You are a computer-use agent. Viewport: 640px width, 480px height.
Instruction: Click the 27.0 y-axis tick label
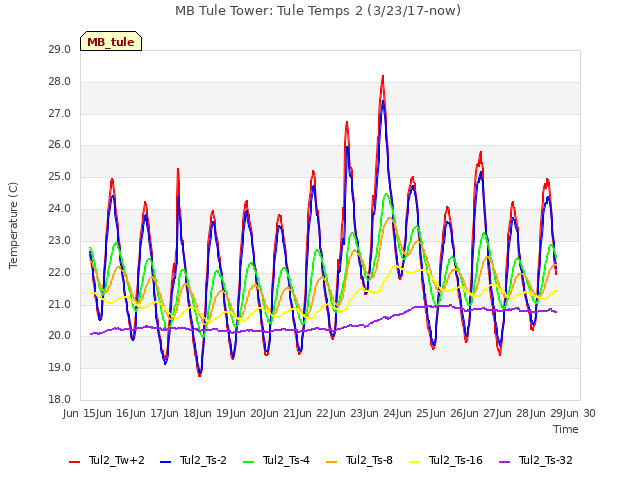[x=60, y=113]
